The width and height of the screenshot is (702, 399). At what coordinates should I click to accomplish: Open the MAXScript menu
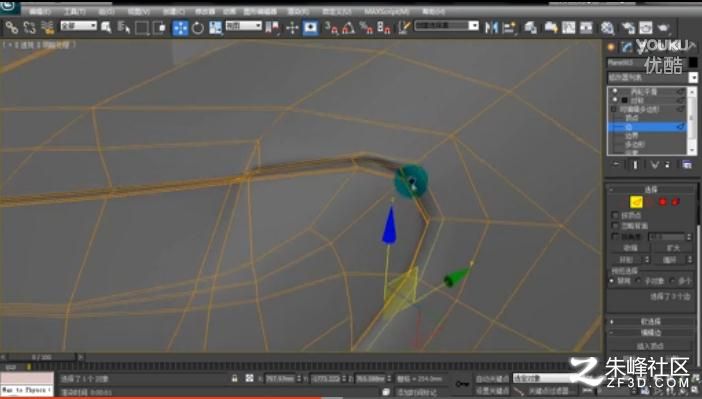[386, 11]
